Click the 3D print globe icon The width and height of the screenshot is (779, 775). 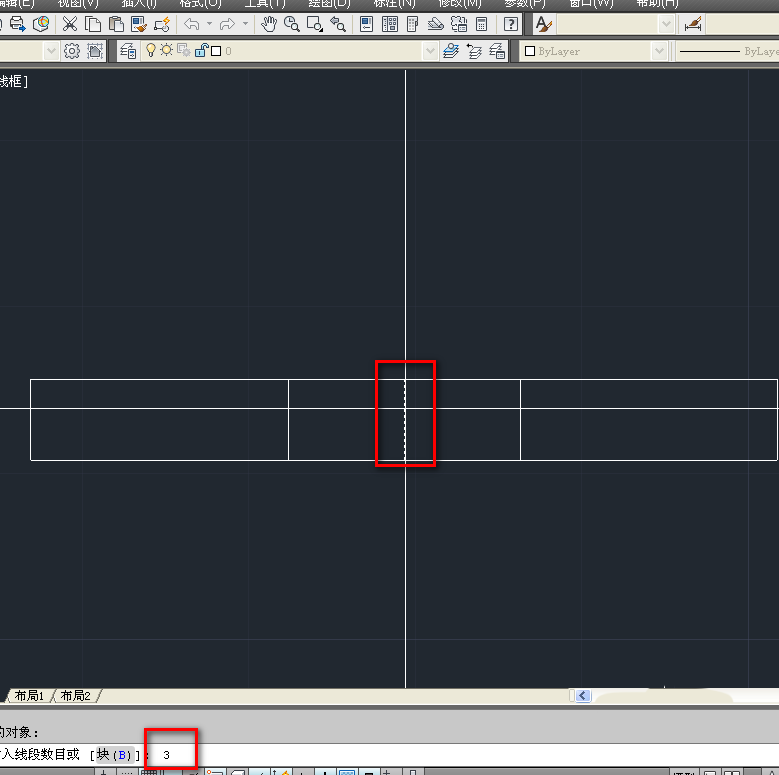point(41,23)
